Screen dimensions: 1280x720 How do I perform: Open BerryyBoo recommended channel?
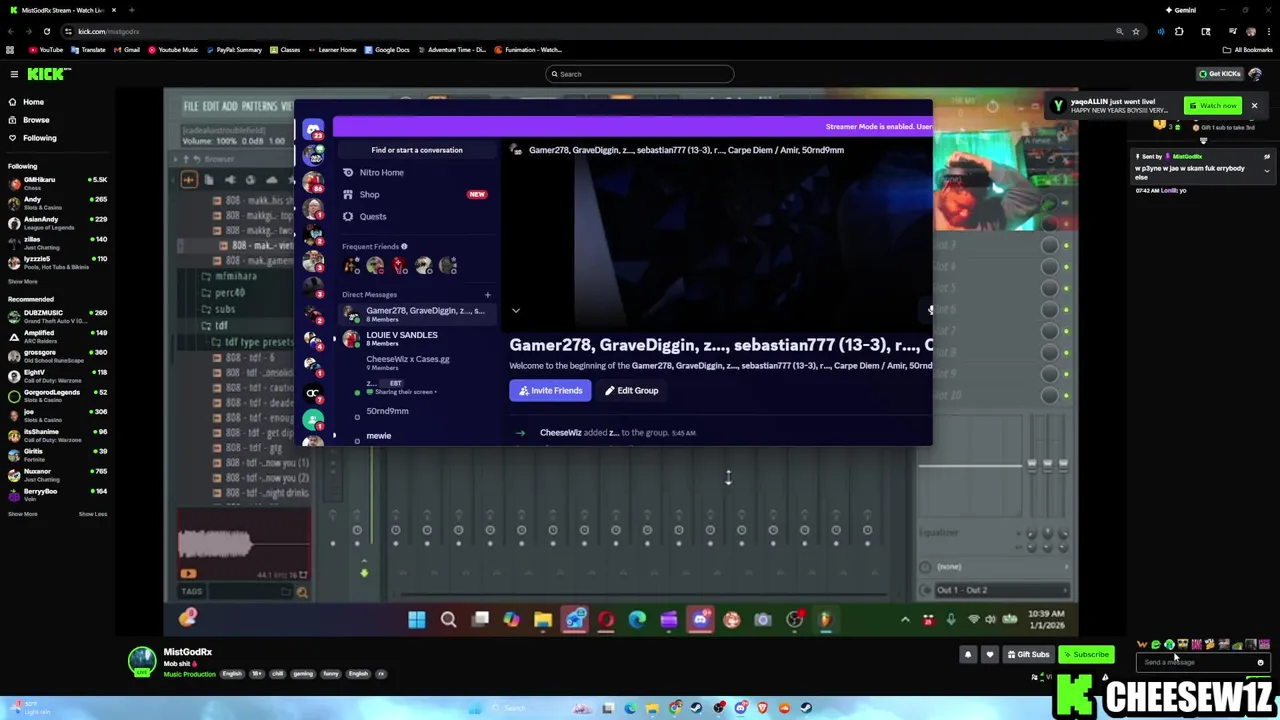tap(58, 494)
